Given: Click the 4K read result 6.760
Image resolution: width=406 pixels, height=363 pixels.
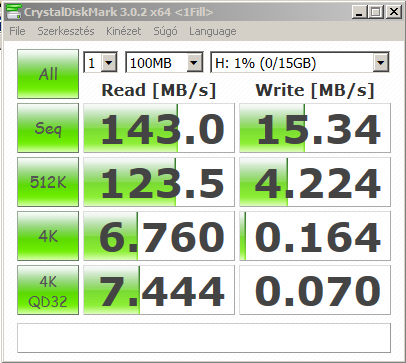Looking at the screenshot, I should pos(159,236).
